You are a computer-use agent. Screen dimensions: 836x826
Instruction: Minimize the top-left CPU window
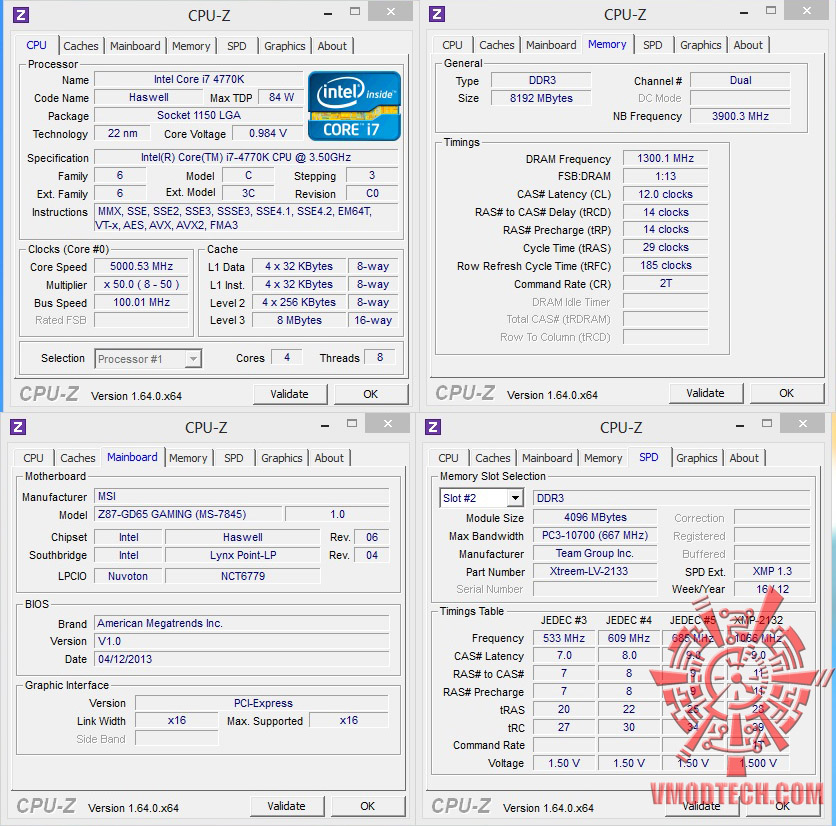pos(328,13)
